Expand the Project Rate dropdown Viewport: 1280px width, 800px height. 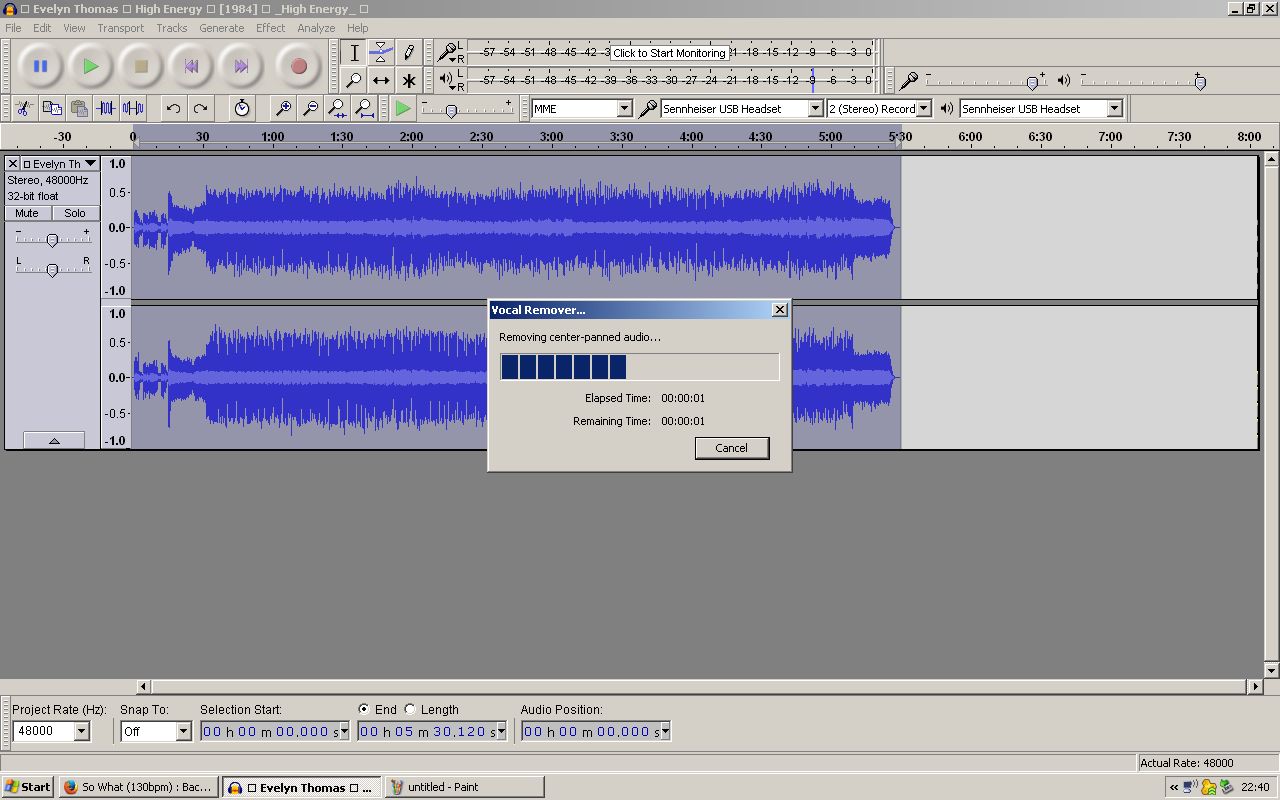(x=81, y=731)
